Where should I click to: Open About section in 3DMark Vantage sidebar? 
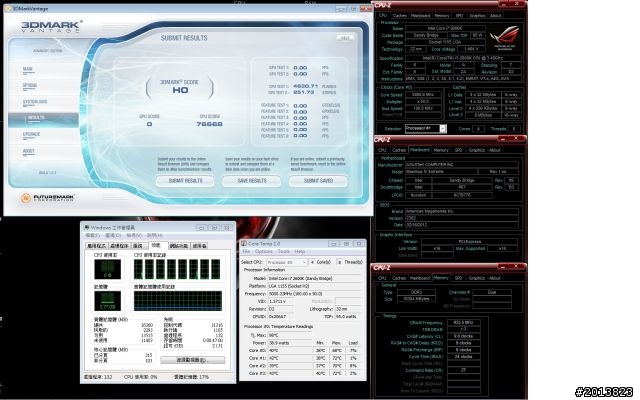29,151
